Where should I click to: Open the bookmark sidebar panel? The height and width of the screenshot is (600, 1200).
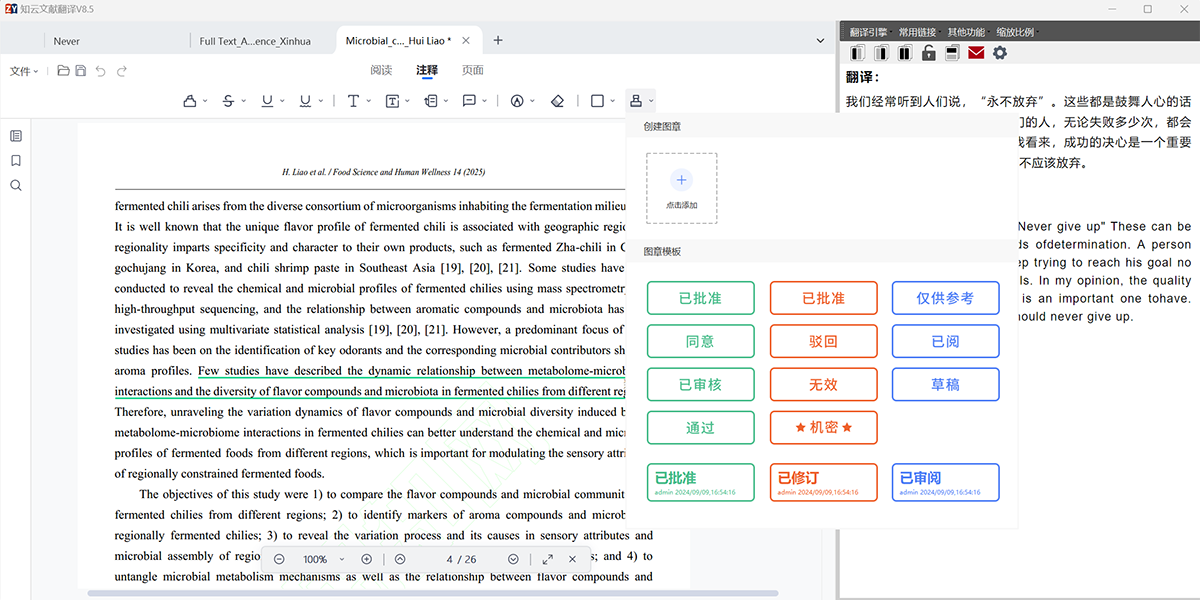click(x=15, y=161)
